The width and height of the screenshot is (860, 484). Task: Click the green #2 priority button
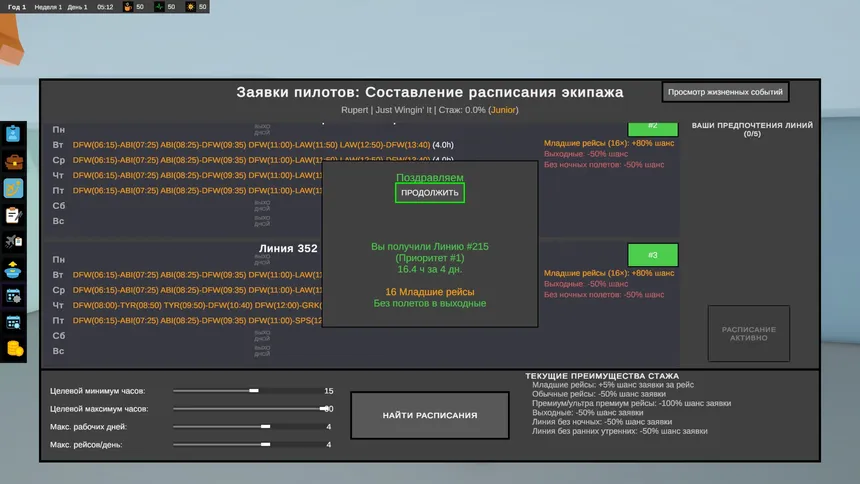coord(653,128)
